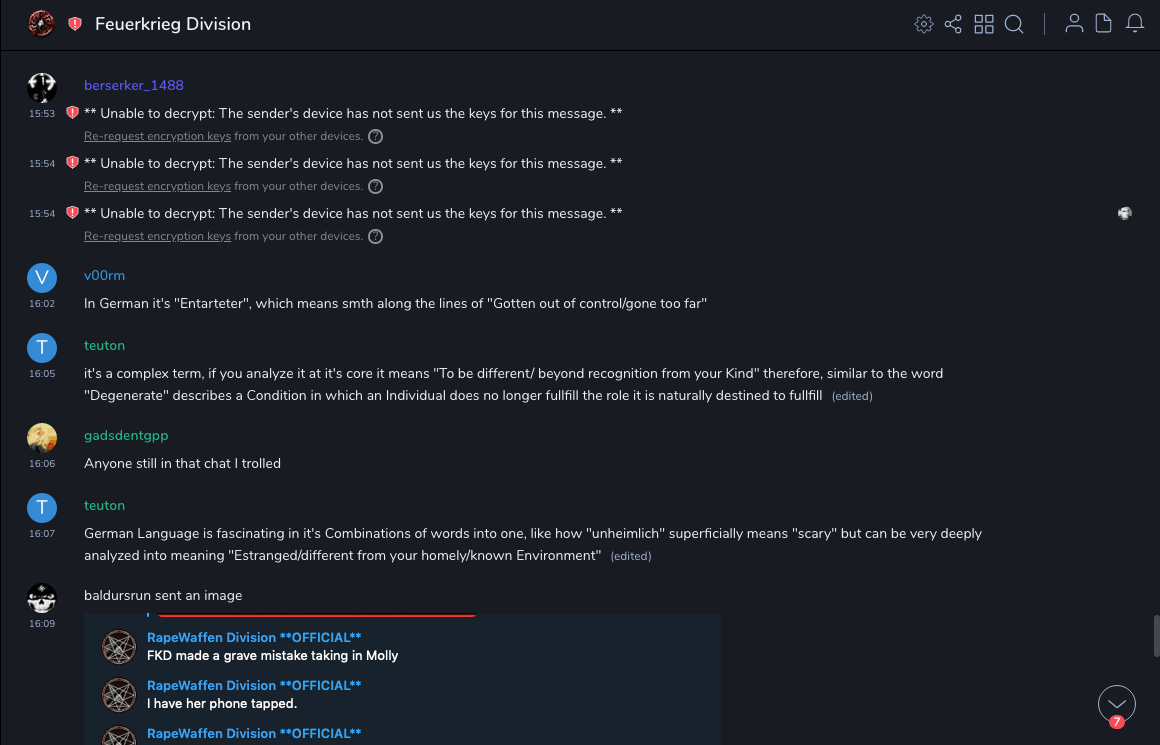1160x745 pixels.
Task: Open room settings gear icon
Action: (x=924, y=24)
